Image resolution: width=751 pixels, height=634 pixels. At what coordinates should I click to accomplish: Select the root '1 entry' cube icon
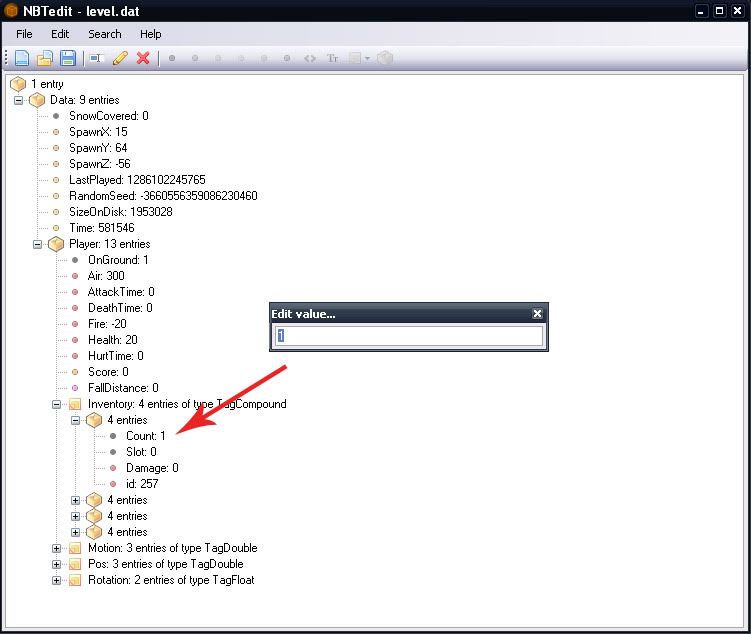coord(18,84)
